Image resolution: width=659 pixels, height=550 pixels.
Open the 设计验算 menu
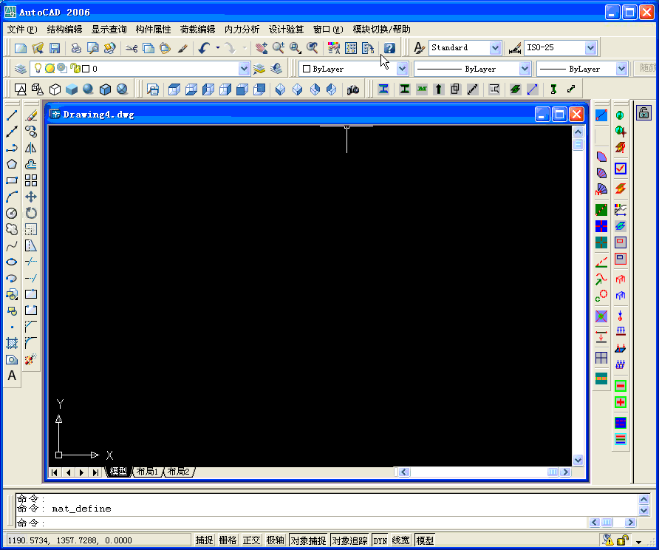286,29
